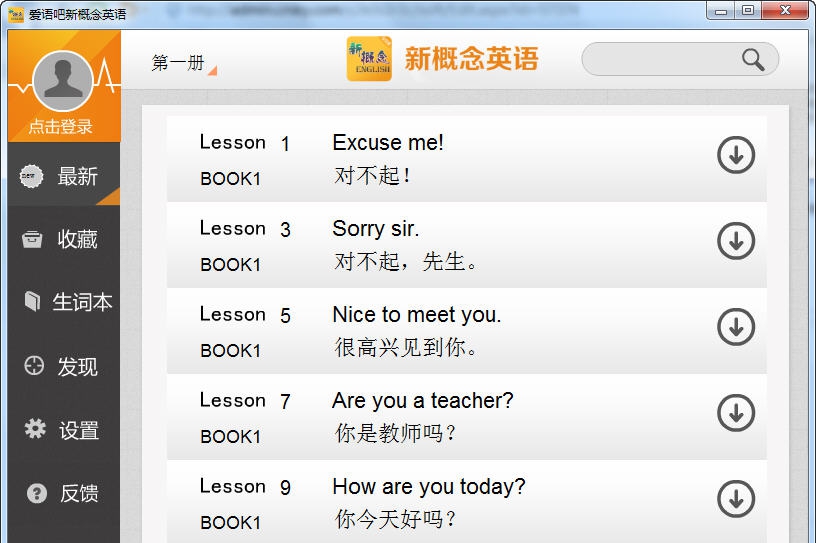
Task: Download Lesson 1 Excuse me!
Action: pyautogui.click(x=736, y=155)
